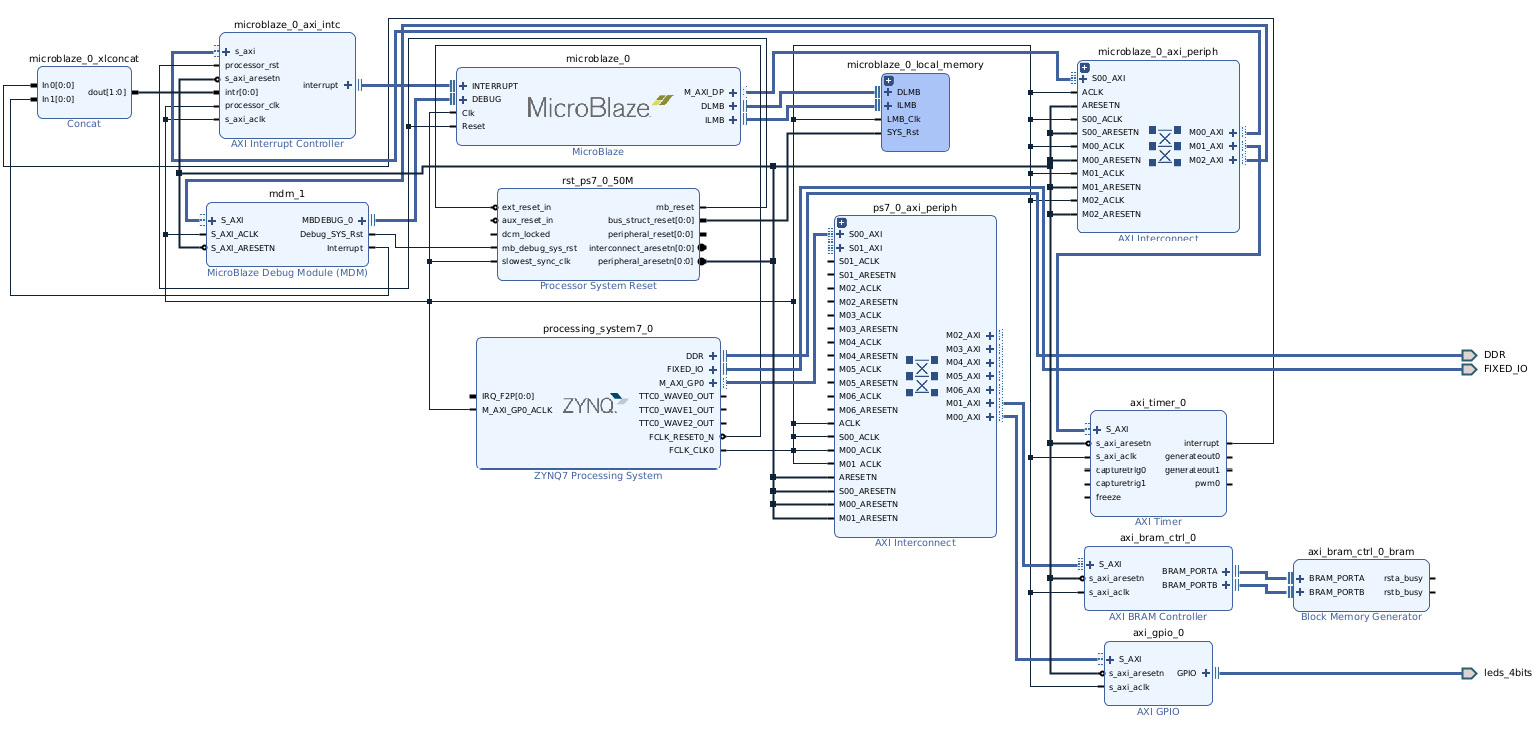Expand INTERRUPT interface pin on microblaze_0
This screenshot has width=1534, height=734.
(463, 86)
